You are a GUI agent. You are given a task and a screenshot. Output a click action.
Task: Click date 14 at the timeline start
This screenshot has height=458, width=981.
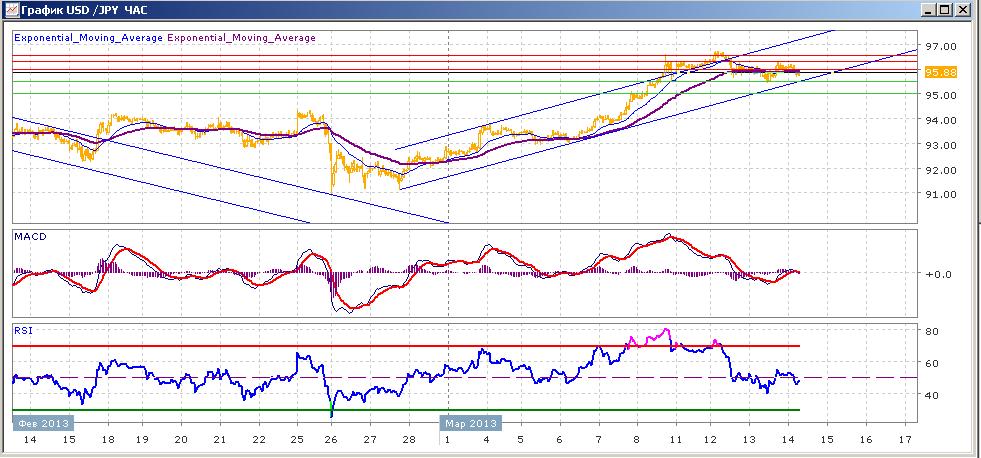[x=28, y=440]
